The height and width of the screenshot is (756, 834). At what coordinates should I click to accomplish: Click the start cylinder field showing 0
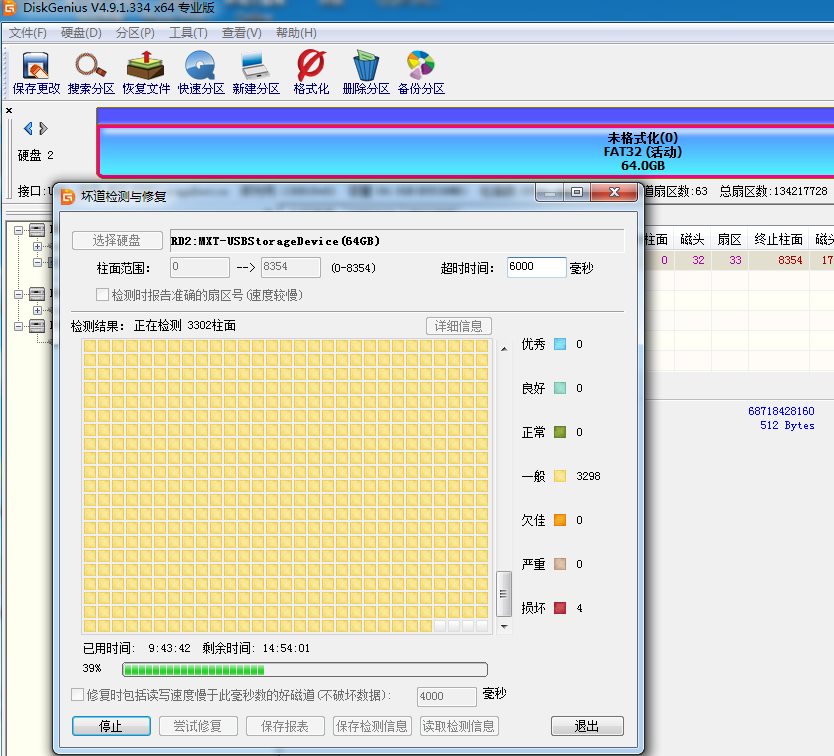(x=200, y=267)
